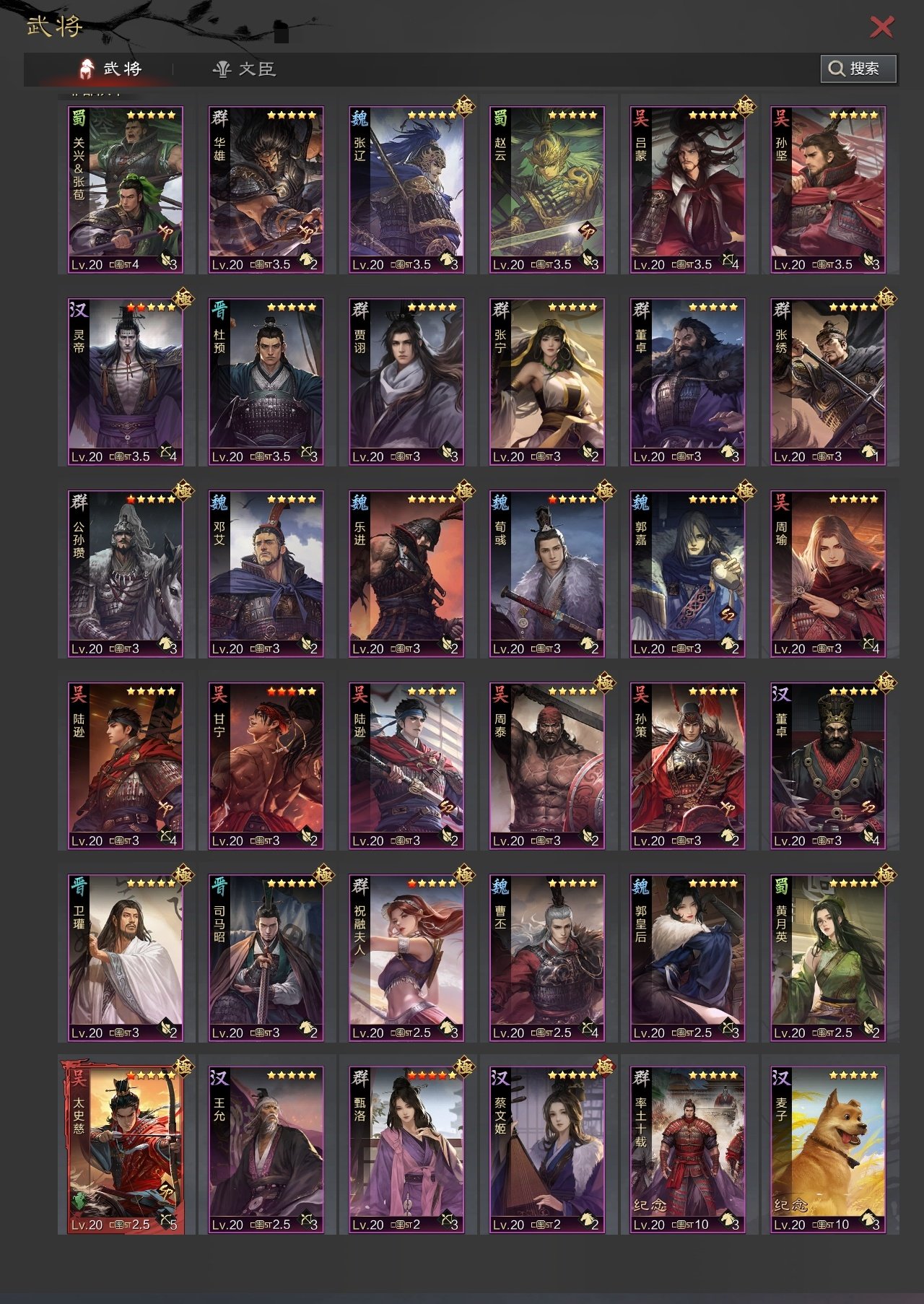The height and width of the screenshot is (1304, 924).
Task: Click the 蜀 faction icon on 黄月英 card
Action: coord(782,885)
